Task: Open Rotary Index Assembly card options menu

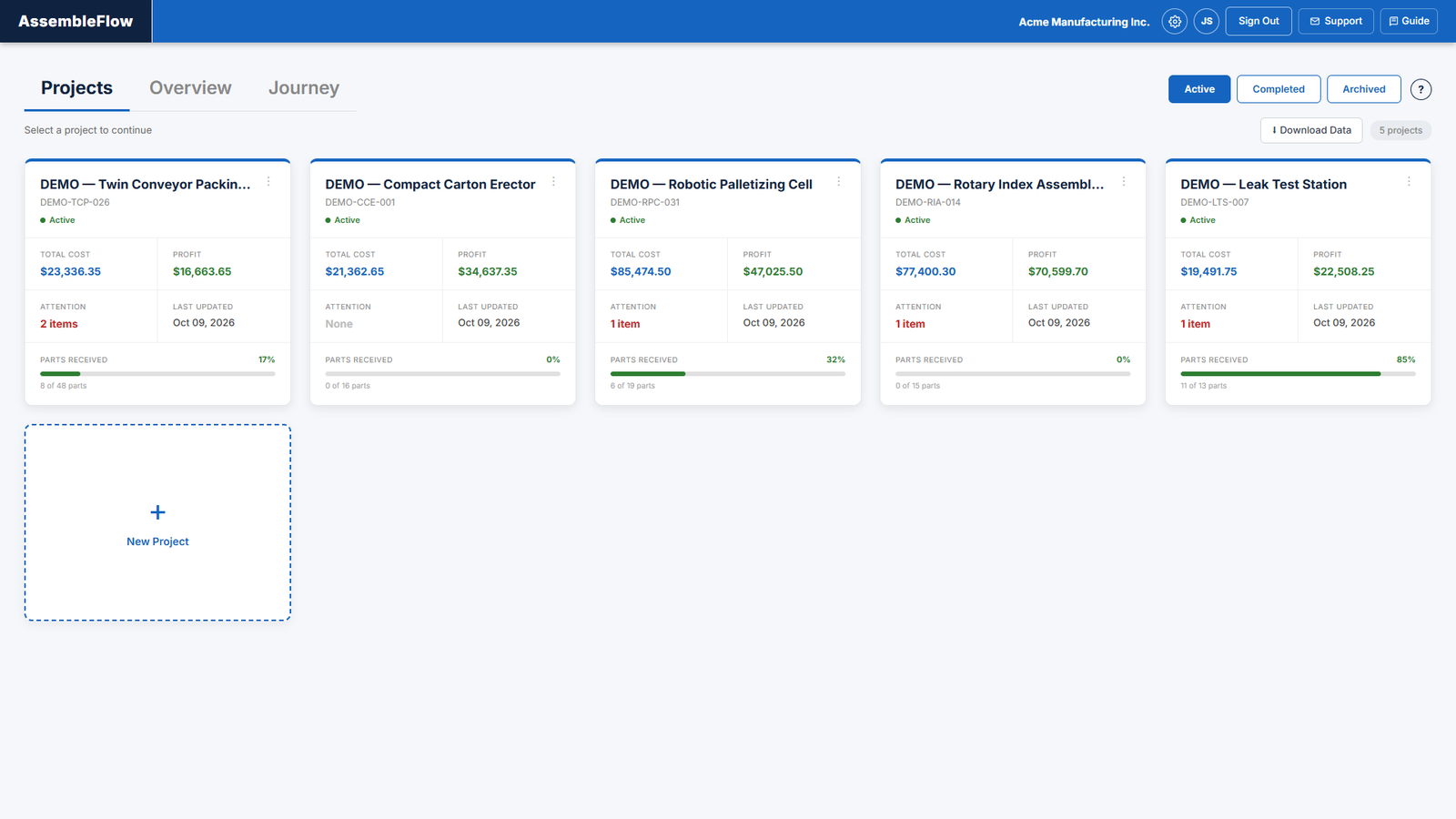Action: [x=1124, y=182]
